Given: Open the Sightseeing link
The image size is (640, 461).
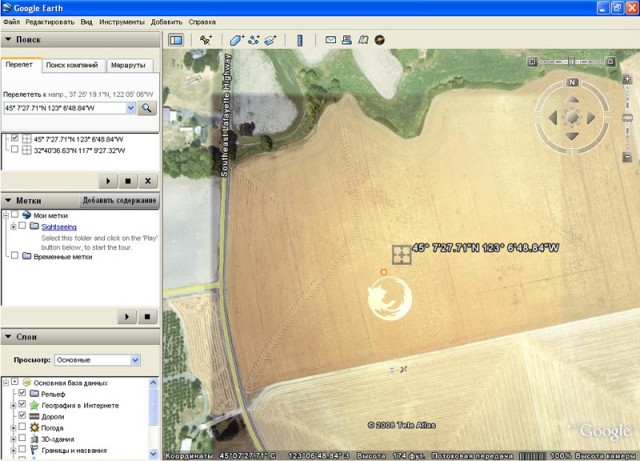Looking at the screenshot, I should click(59, 227).
